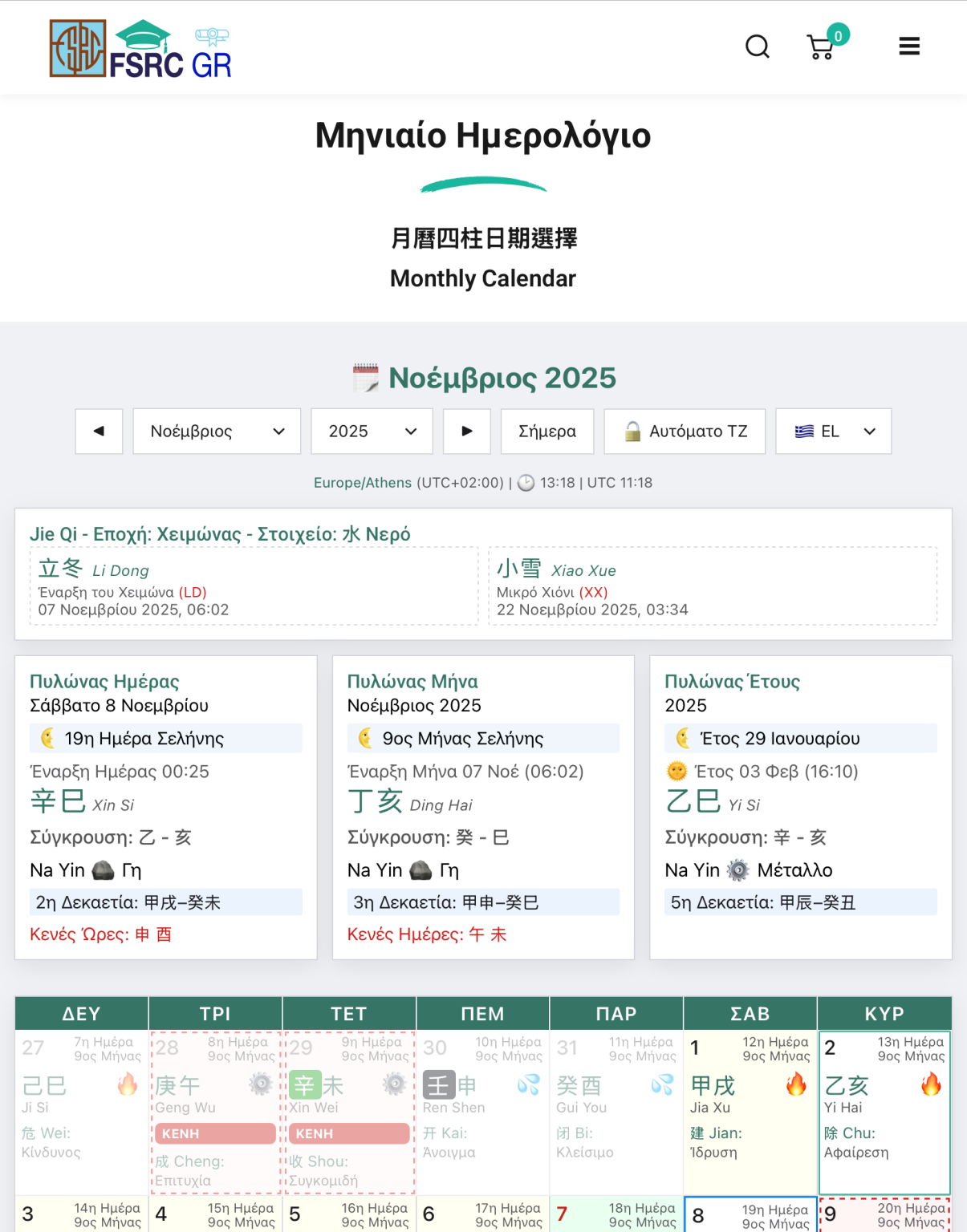
Task: Click the Li Dong solar term box
Action: tap(254, 586)
